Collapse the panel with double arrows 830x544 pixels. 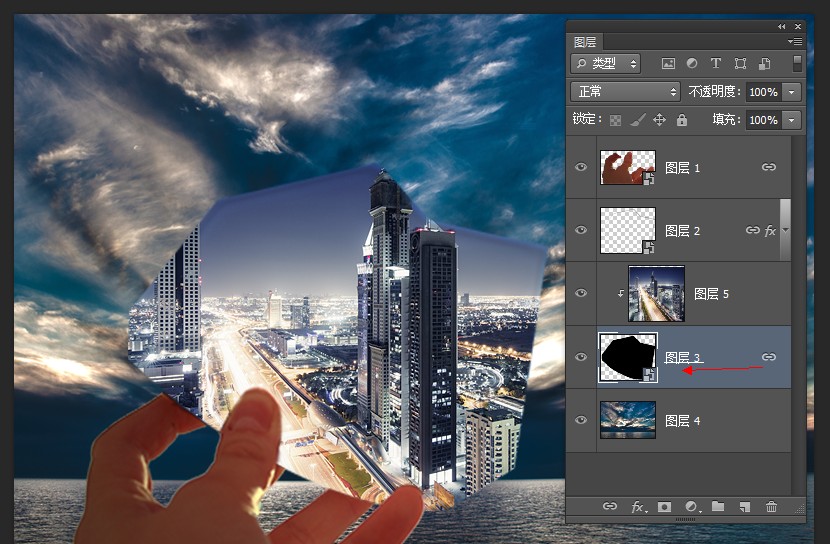782,26
